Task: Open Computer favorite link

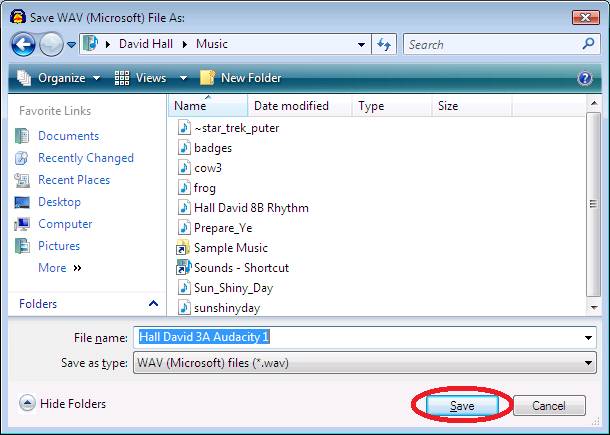Action: [65, 224]
